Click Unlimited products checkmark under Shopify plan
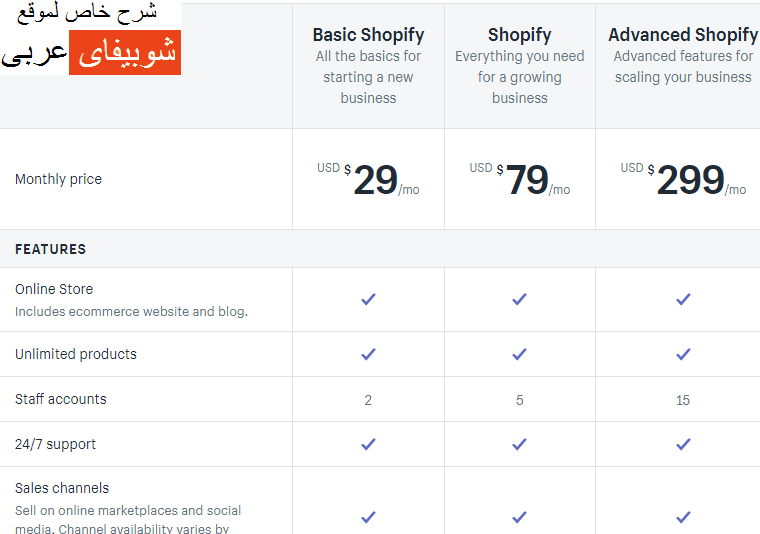Screen dimensions: 760x534 coord(519,354)
